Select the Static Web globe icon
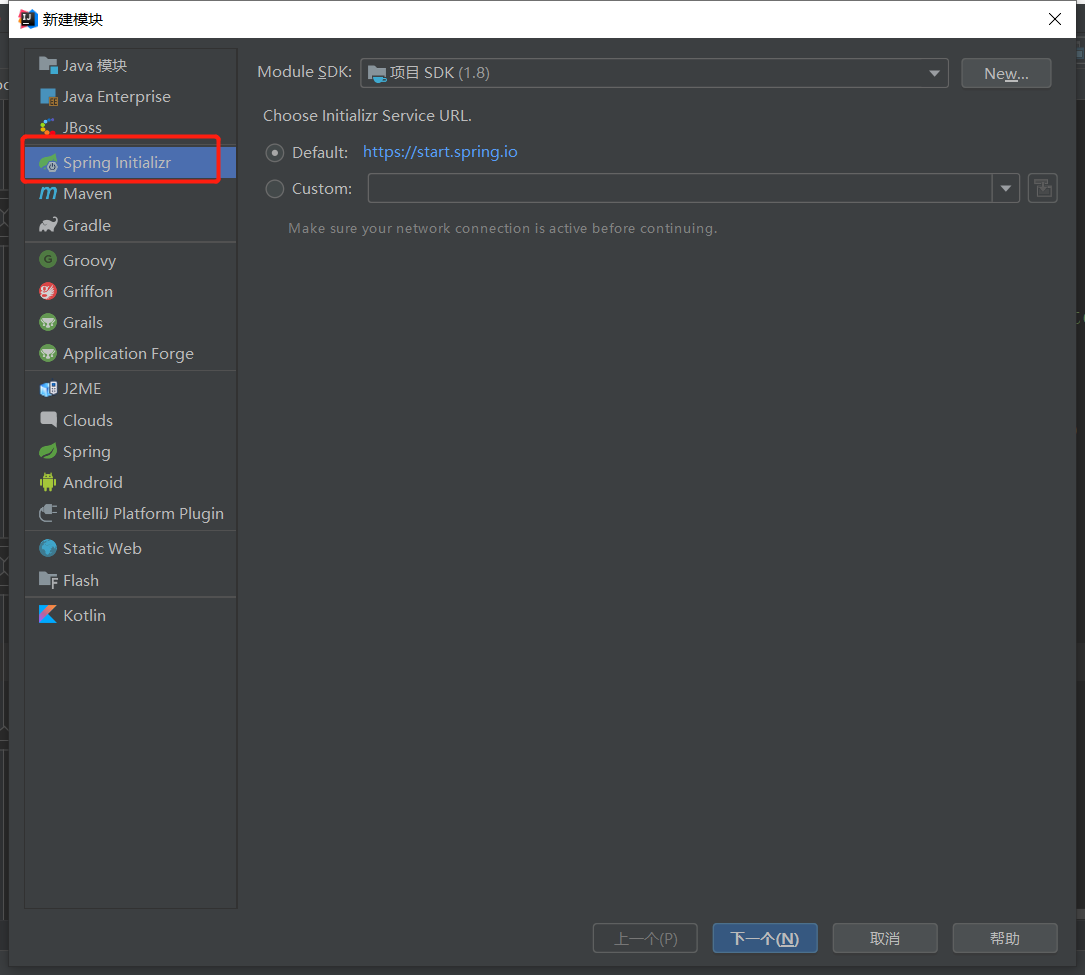This screenshot has width=1085, height=975. (x=48, y=548)
